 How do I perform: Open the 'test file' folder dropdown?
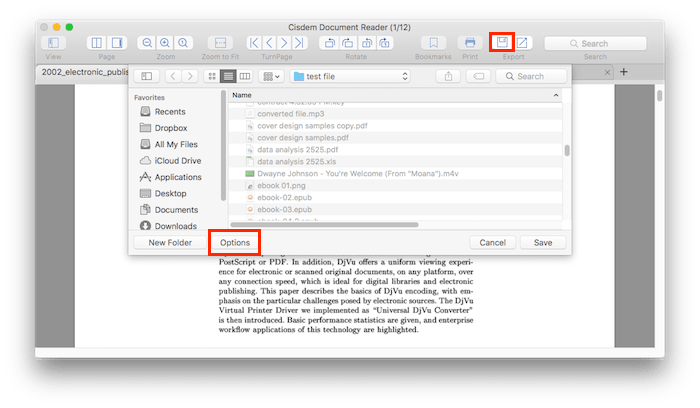(350, 76)
